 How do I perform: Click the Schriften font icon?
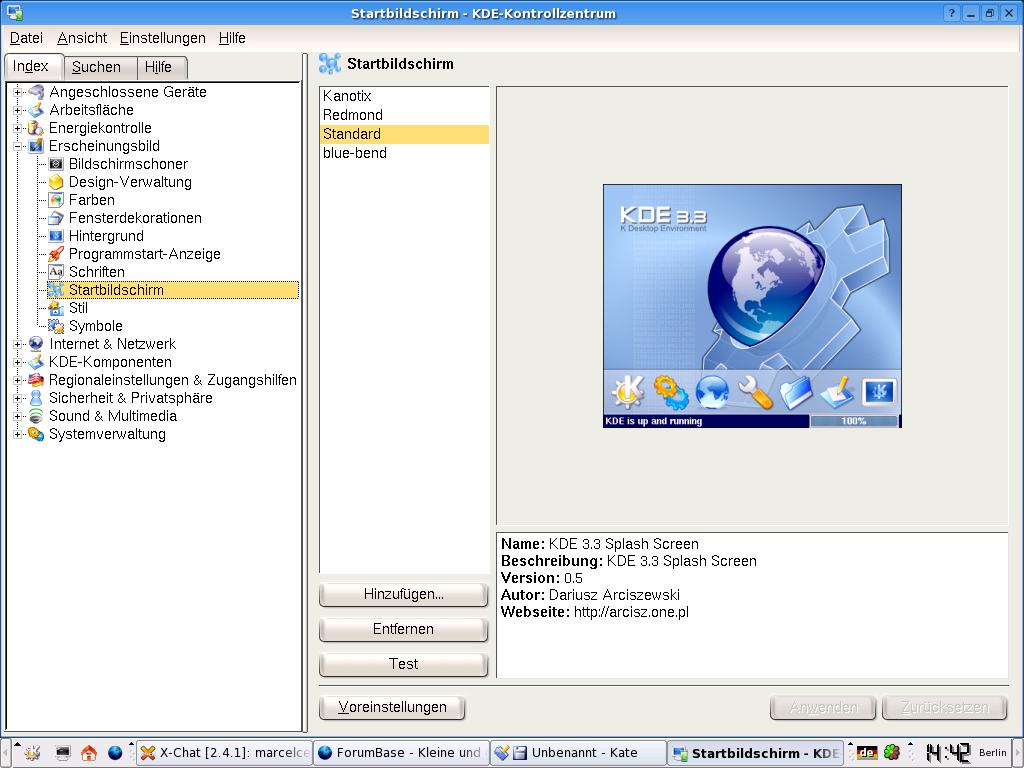pyautogui.click(x=56, y=272)
